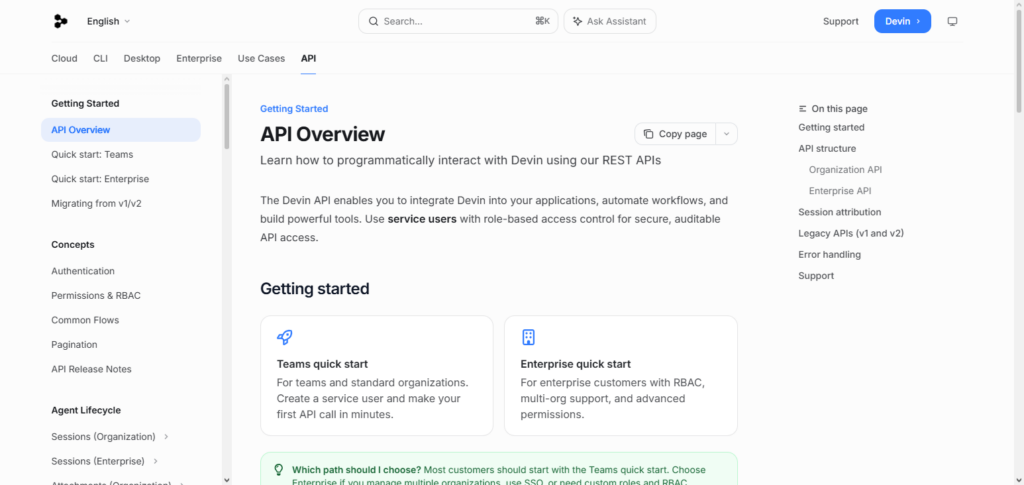Viewport: 1024px width, 485px height.
Task: Open the Enterprise tab
Action: point(199,58)
